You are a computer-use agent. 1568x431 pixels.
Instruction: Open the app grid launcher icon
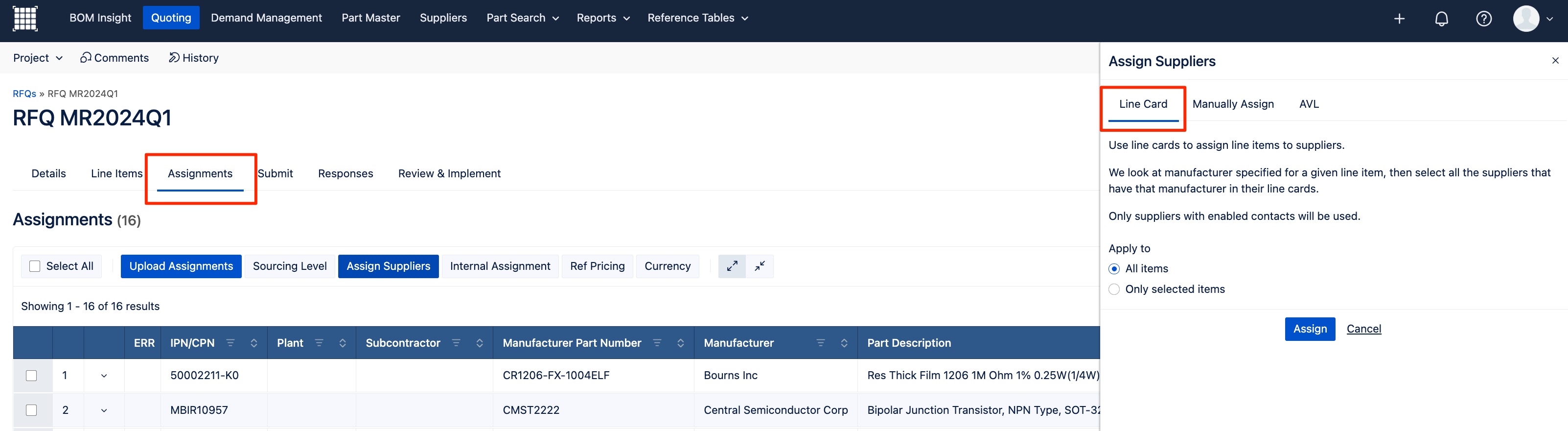pyautogui.click(x=25, y=18)
